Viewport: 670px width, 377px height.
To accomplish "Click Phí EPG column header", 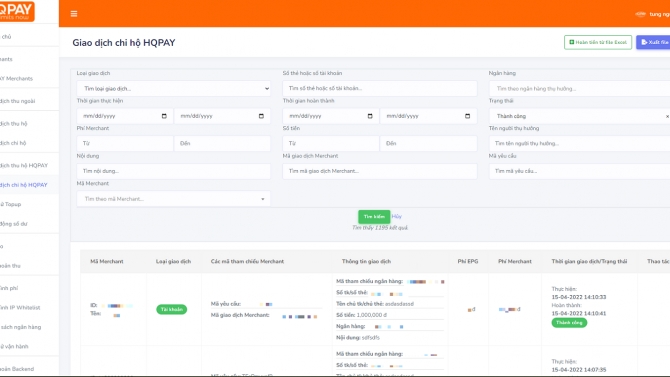I will (468, 262).
